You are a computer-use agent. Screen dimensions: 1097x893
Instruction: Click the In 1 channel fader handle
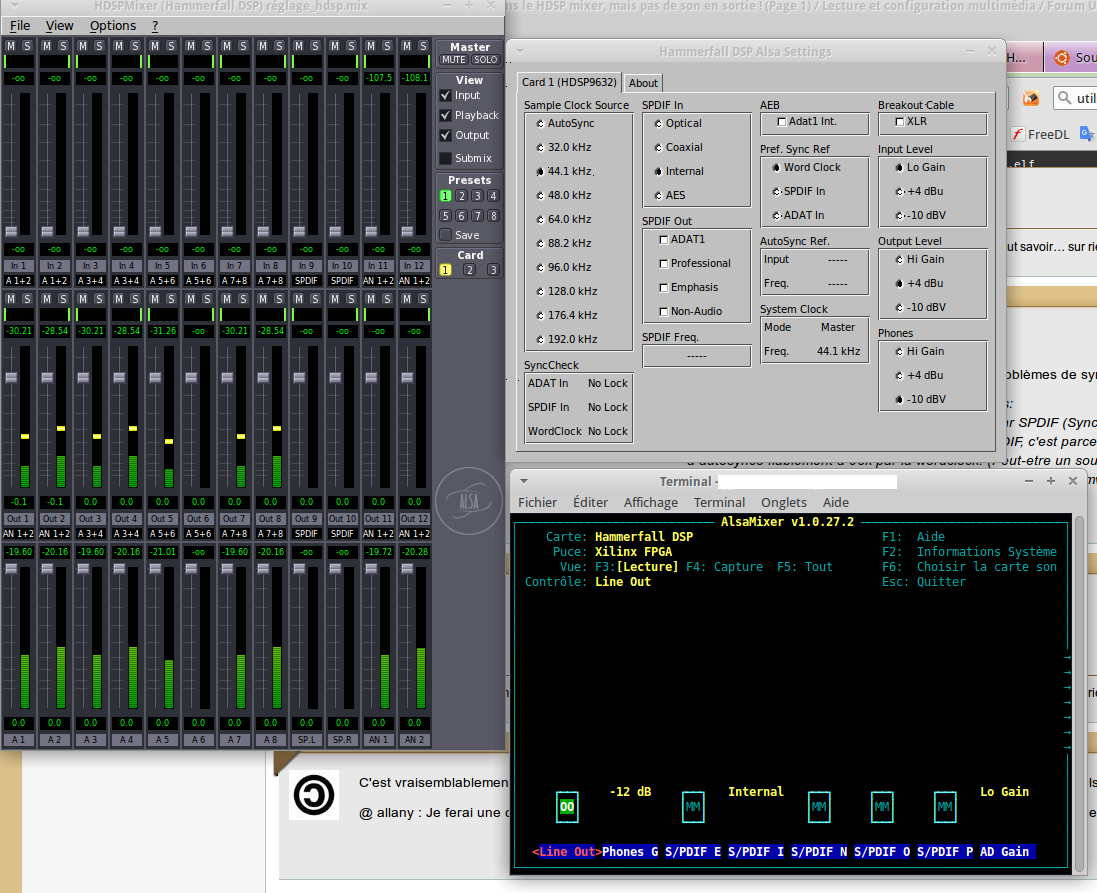[11, 231]
